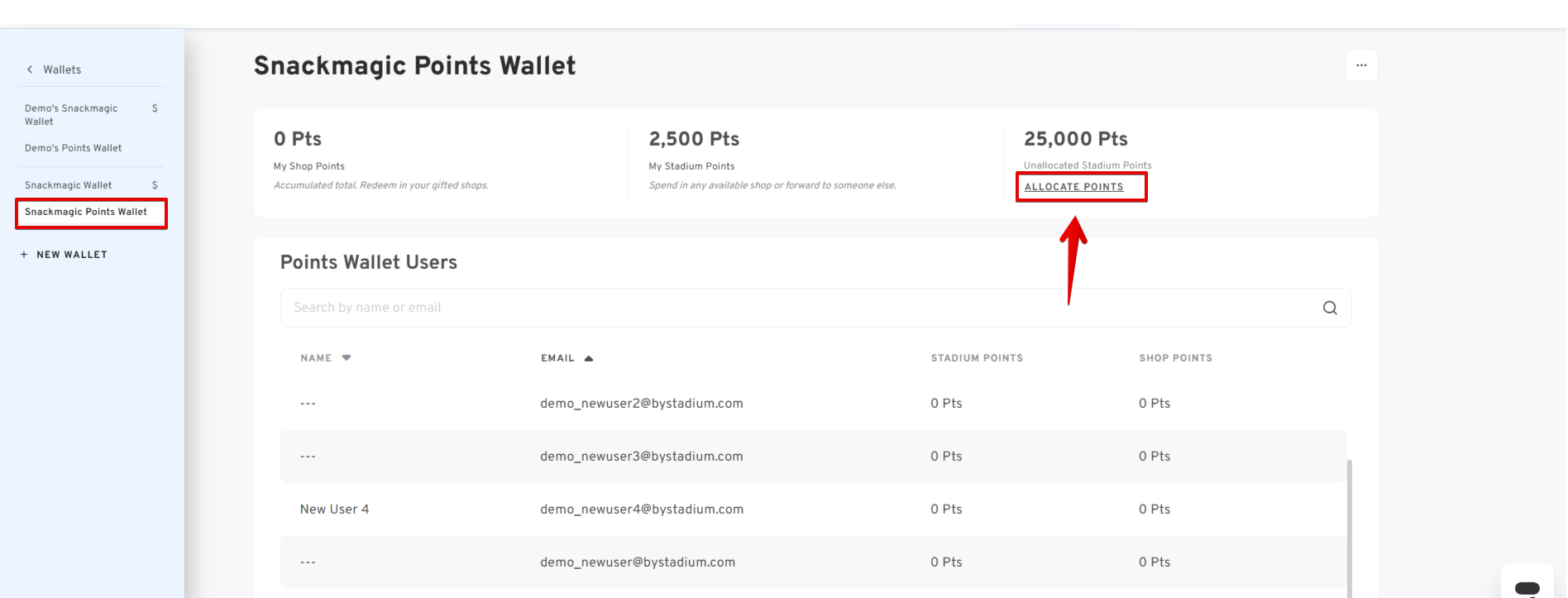Click the Allocate Points link
The width and height of the screenshot is (1568, 598).
pyautogui.click(x=1073, y=187)
